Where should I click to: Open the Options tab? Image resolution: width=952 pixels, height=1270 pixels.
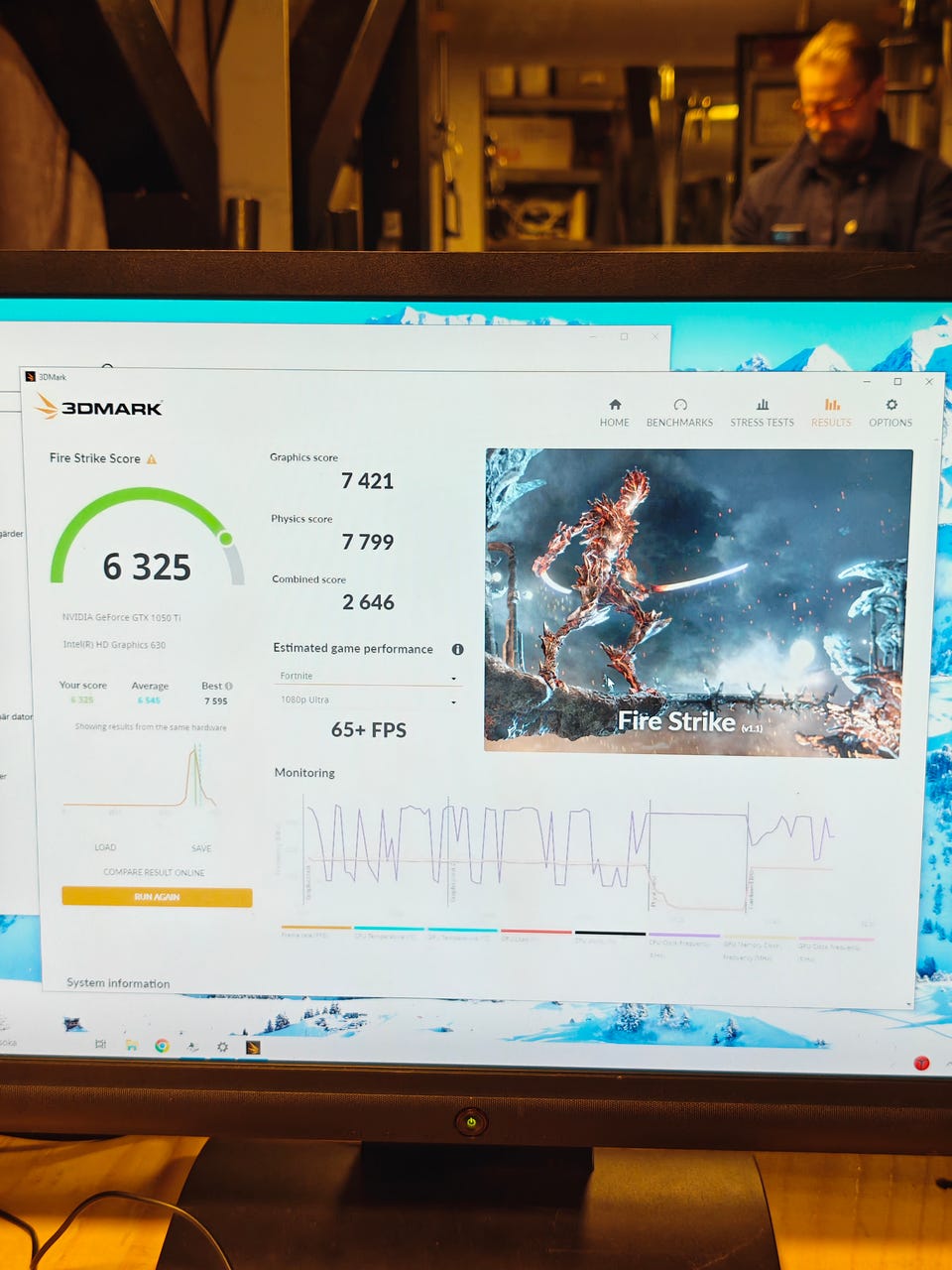pyautogui.click(x=891, y=413)
